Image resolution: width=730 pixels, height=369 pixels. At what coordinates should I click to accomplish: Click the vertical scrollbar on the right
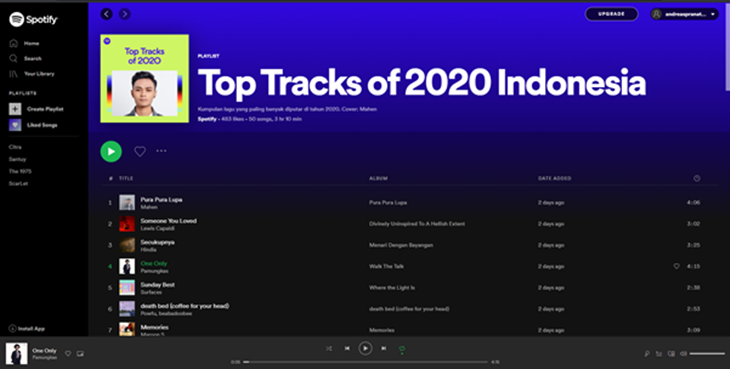coord(728,47)
